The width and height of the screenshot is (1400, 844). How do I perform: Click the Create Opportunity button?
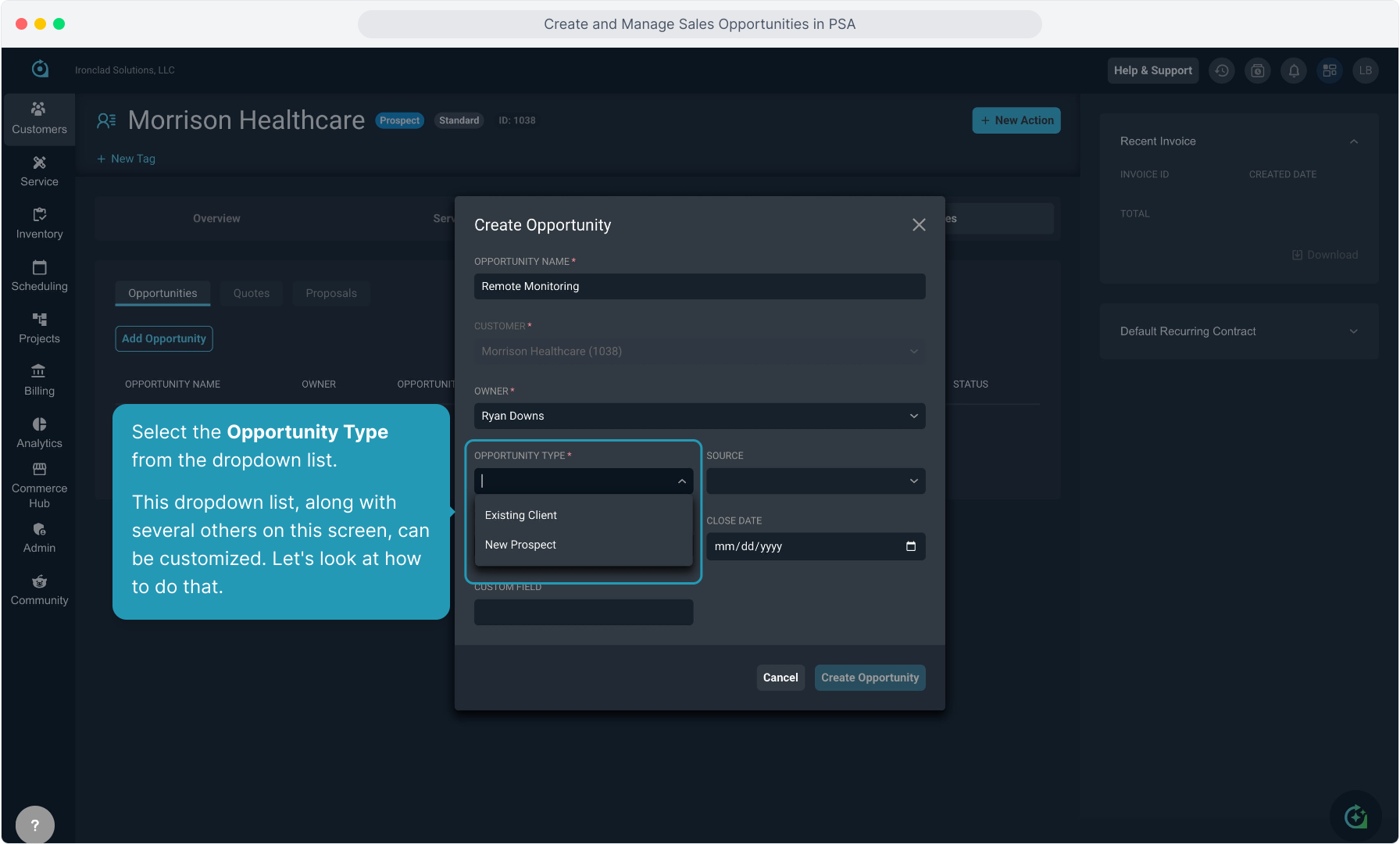click(870, 678)
